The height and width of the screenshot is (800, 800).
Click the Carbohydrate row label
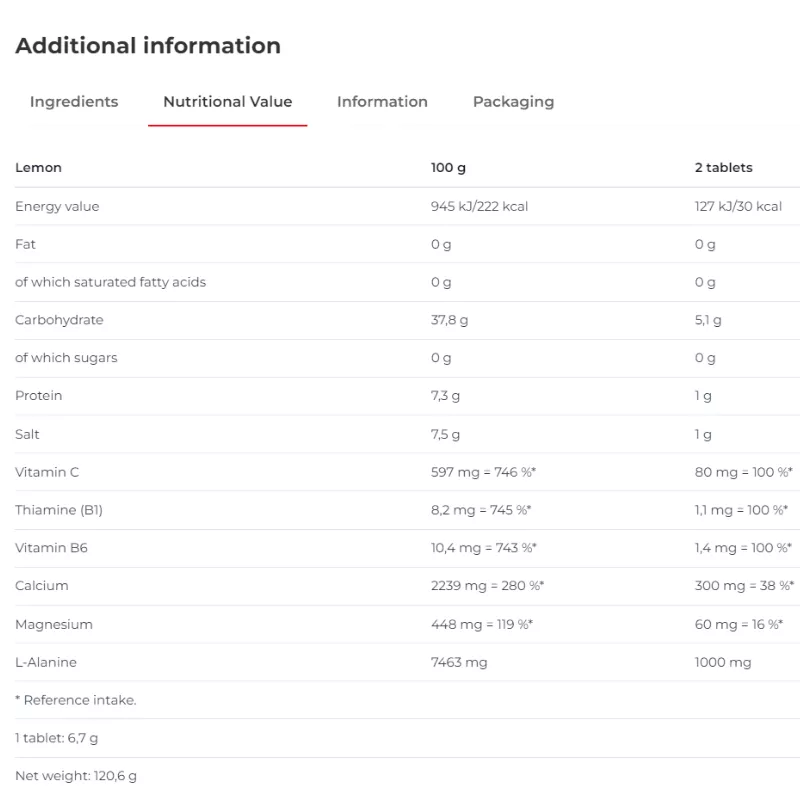59,320
